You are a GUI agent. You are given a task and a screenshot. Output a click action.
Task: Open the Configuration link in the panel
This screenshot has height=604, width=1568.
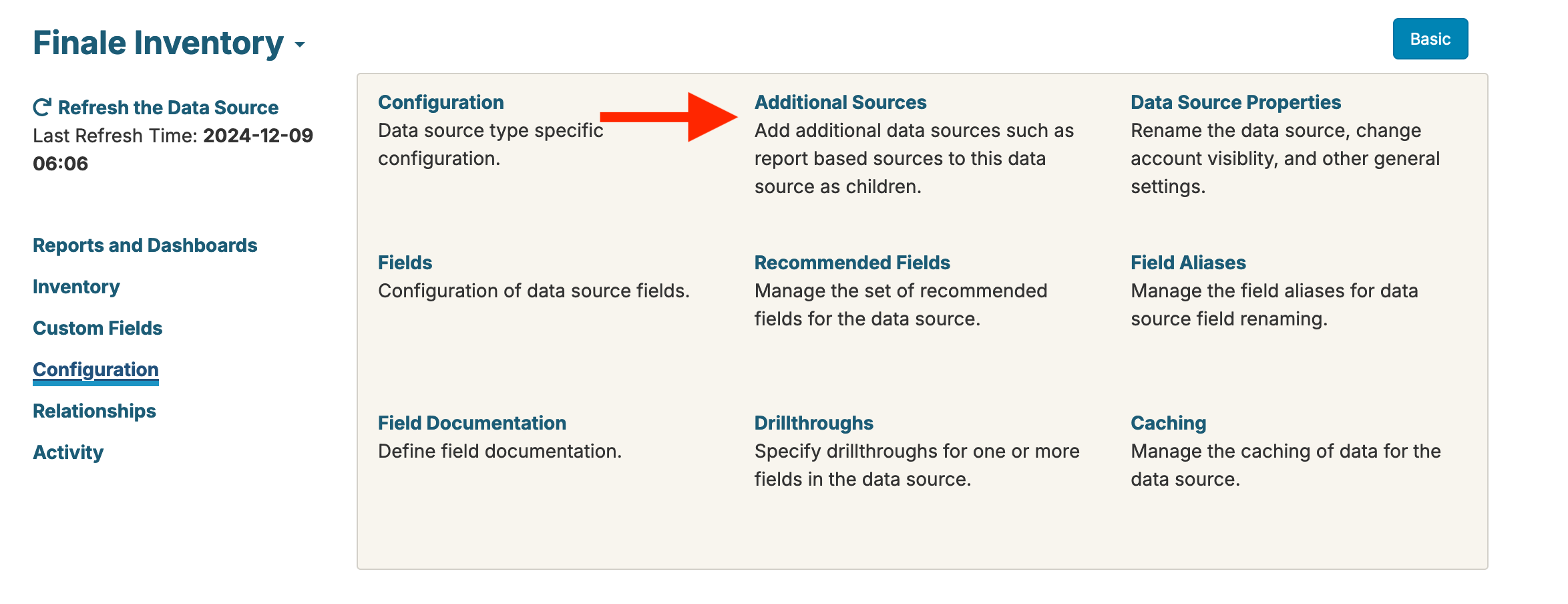coord(441,102)
